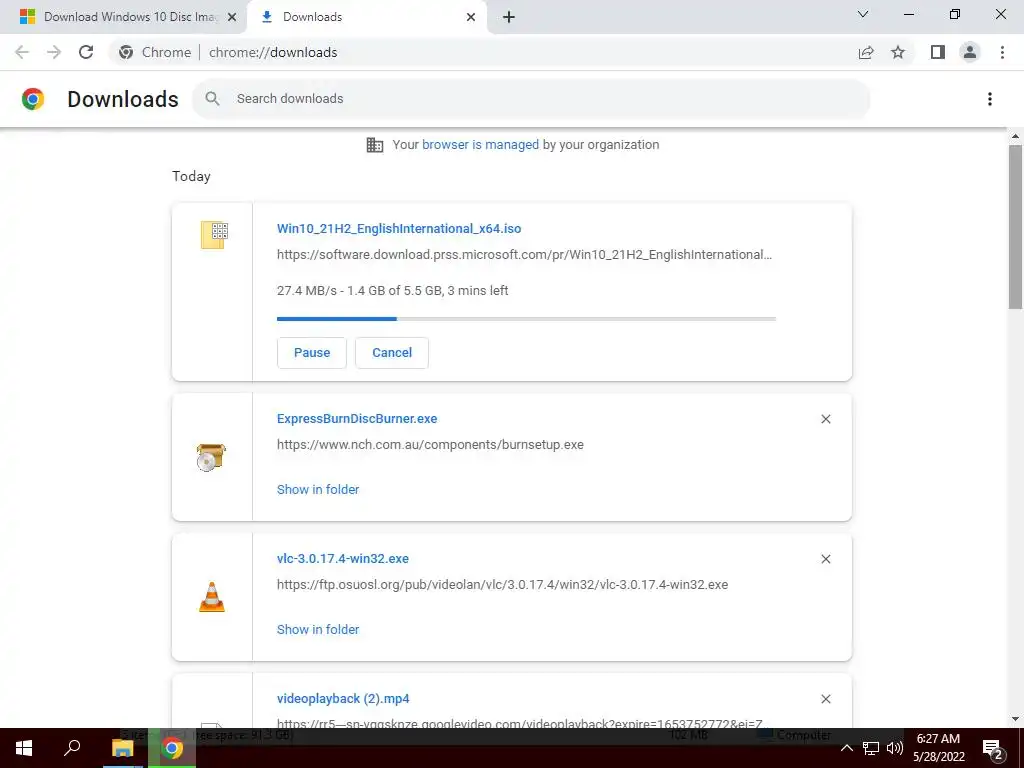
Task: Open a new tab with plus button
Action: point(509,17)
